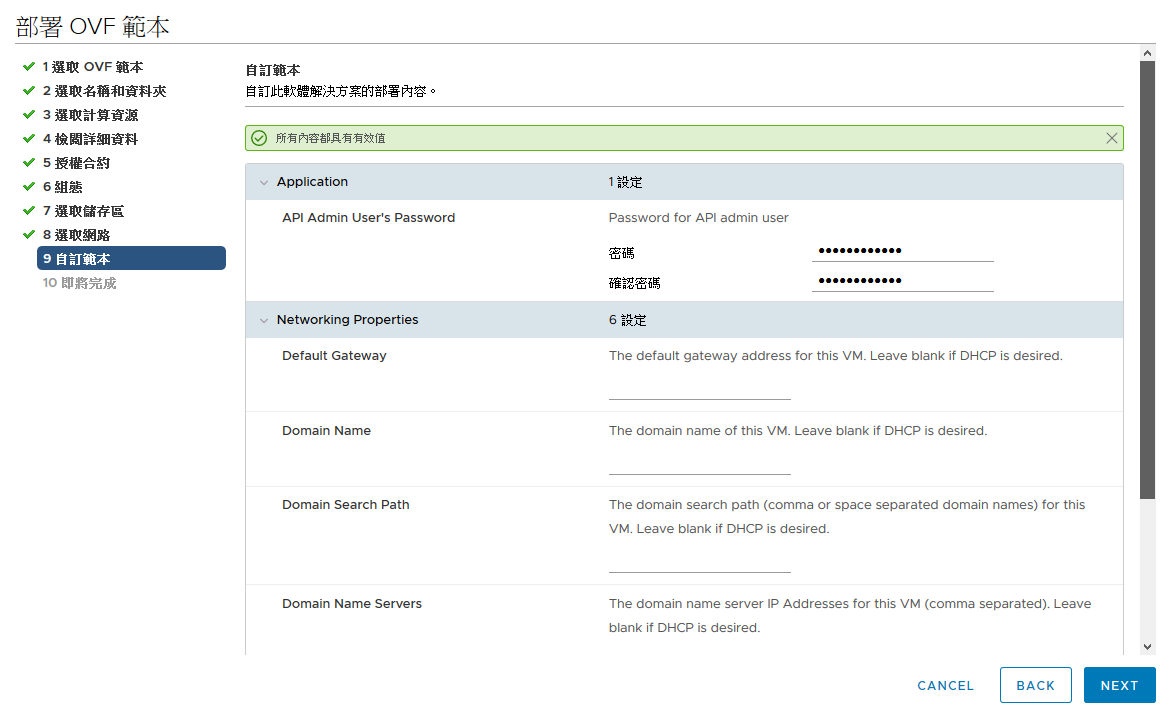
Task: Focus the 密碼 password field
Action: coord(902,251)
